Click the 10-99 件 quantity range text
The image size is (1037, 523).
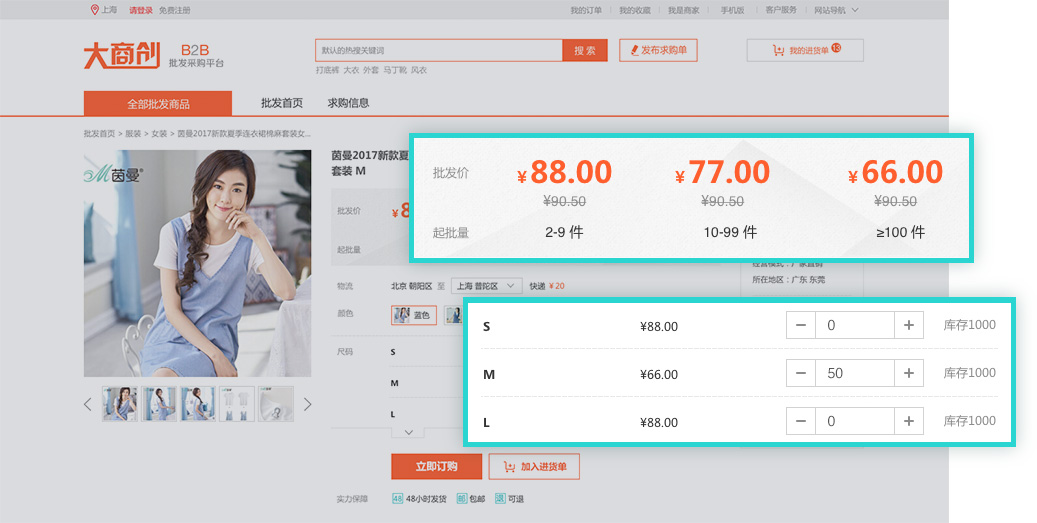point(730,232)
